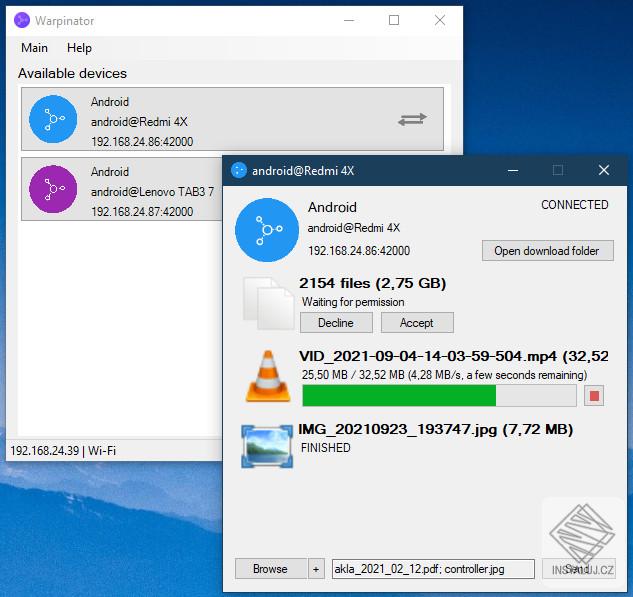
Task: Click the IMG_20210923_193747.jpg image thumbnail
Action: click(267, 446)
